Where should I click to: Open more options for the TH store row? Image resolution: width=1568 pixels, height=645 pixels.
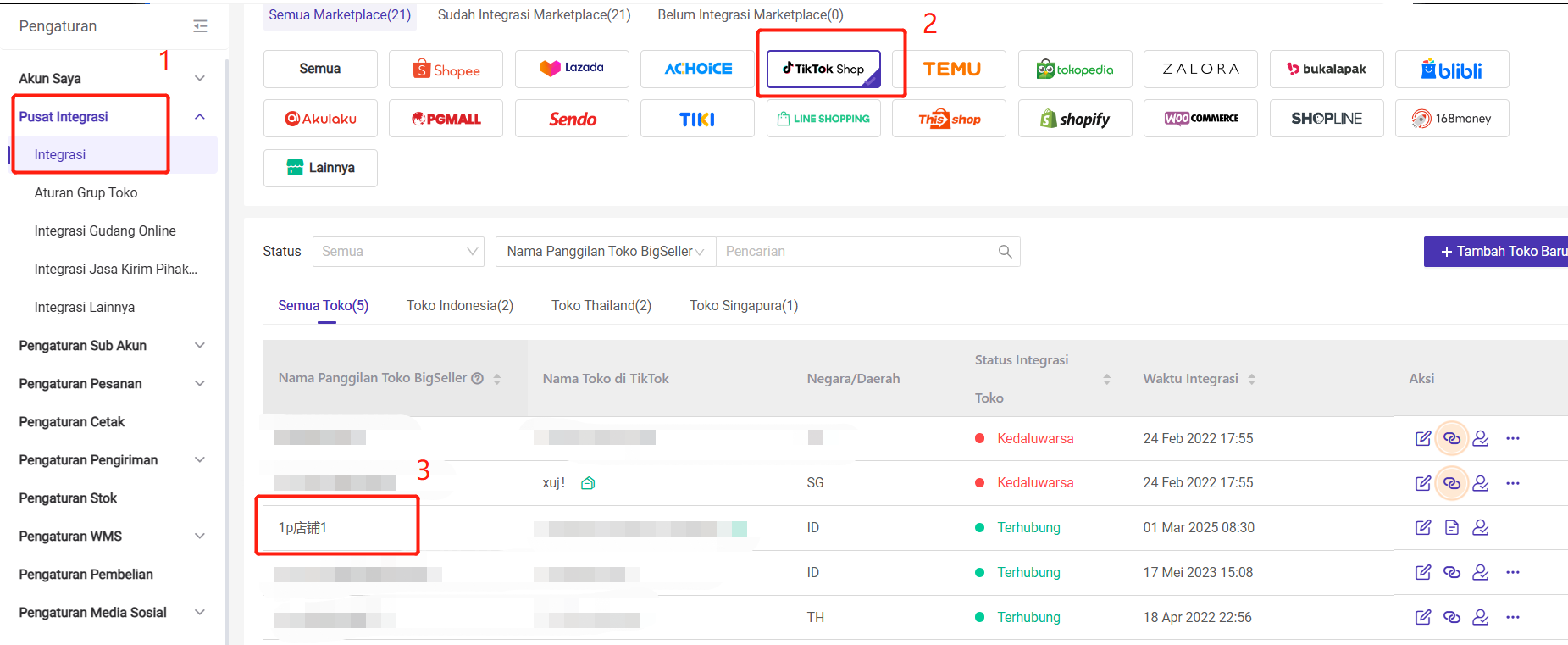[x=1512, y=617]
